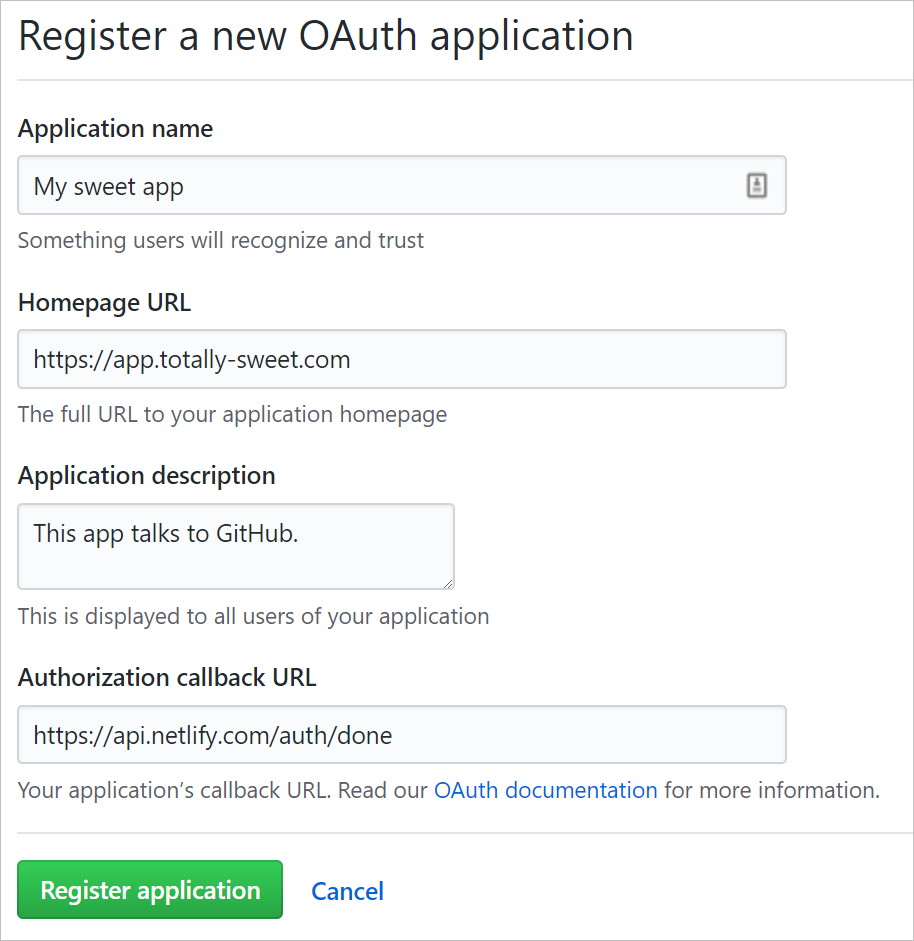Click the hint "Something users will recognize and trust"
Image resolution: width=914 pixels, height=941 pixels.
point(221,240)
